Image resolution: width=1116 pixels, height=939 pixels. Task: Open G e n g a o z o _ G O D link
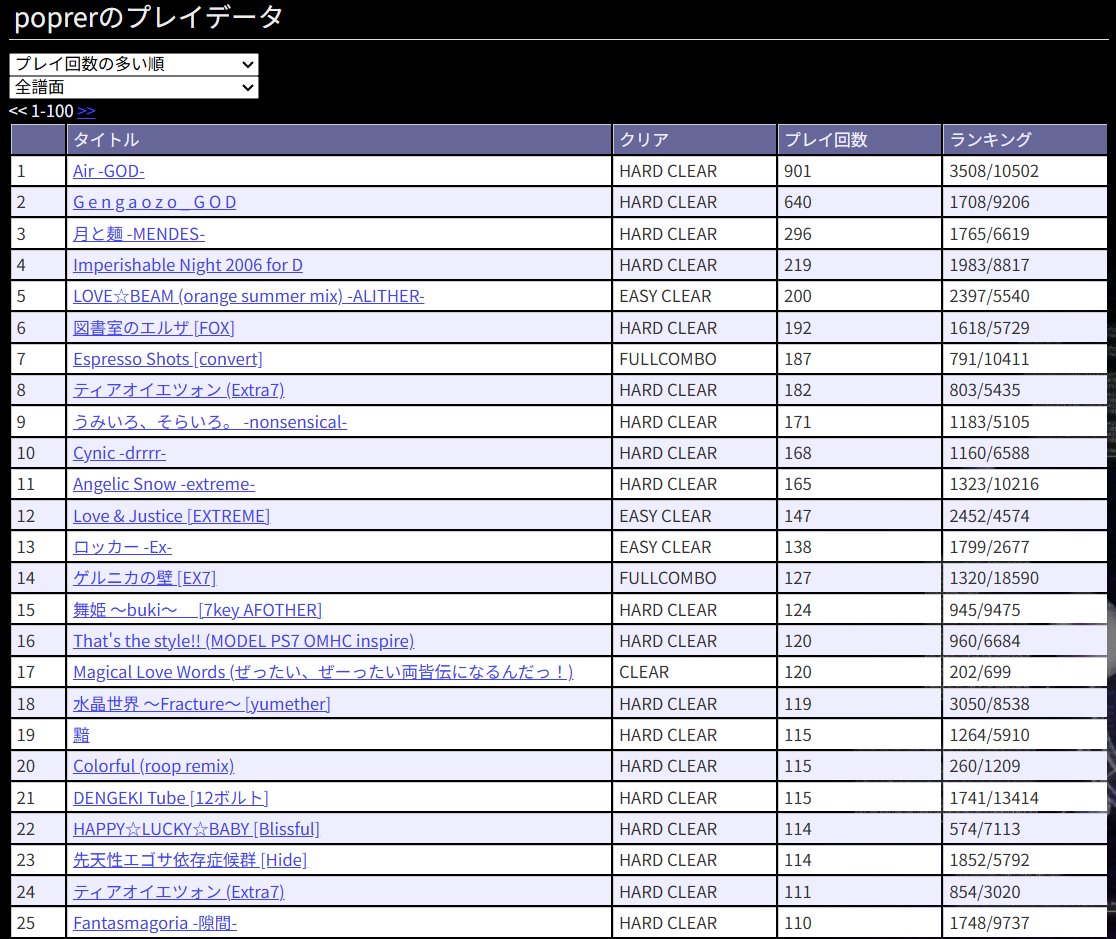point(154,202)
